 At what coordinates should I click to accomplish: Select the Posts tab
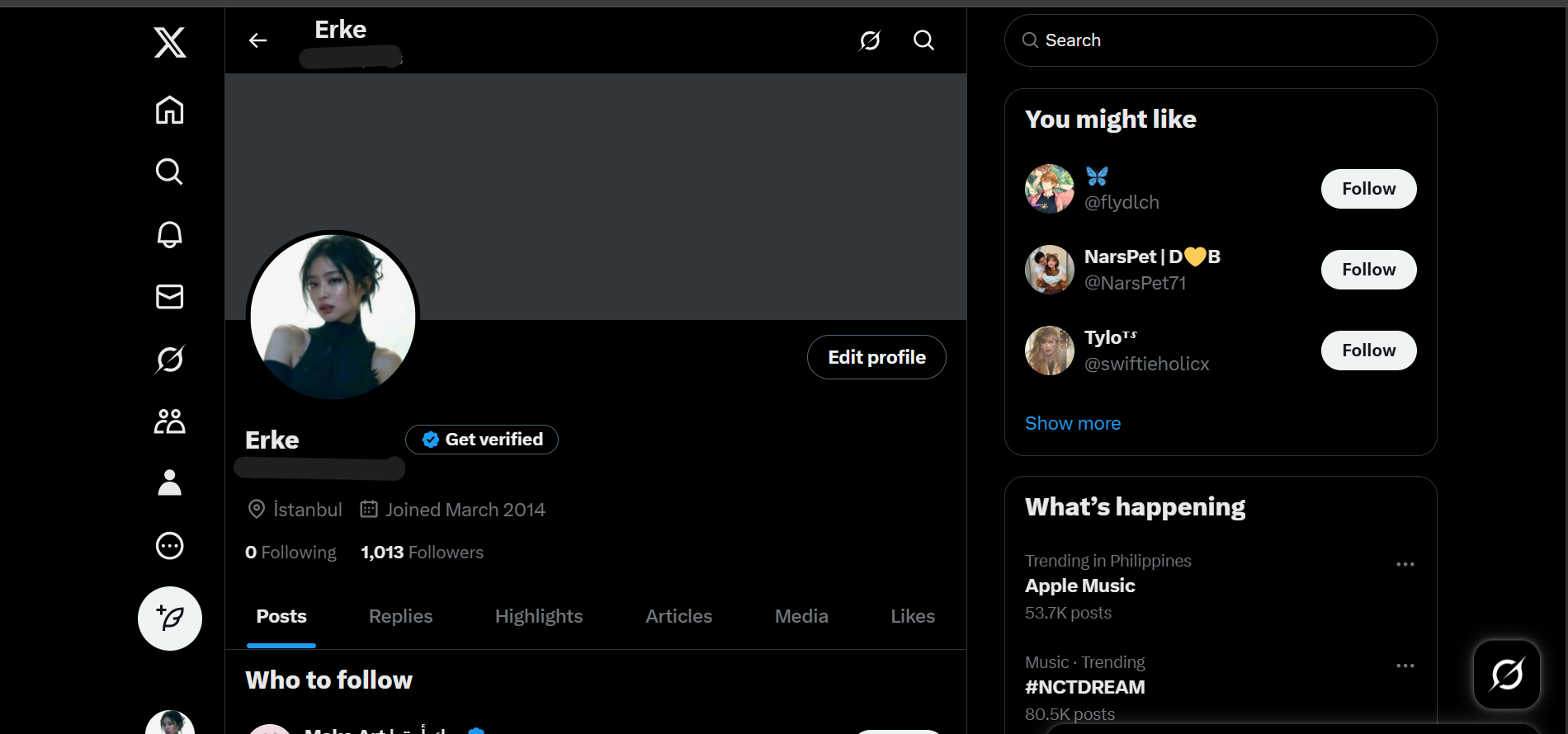[281, 616]
